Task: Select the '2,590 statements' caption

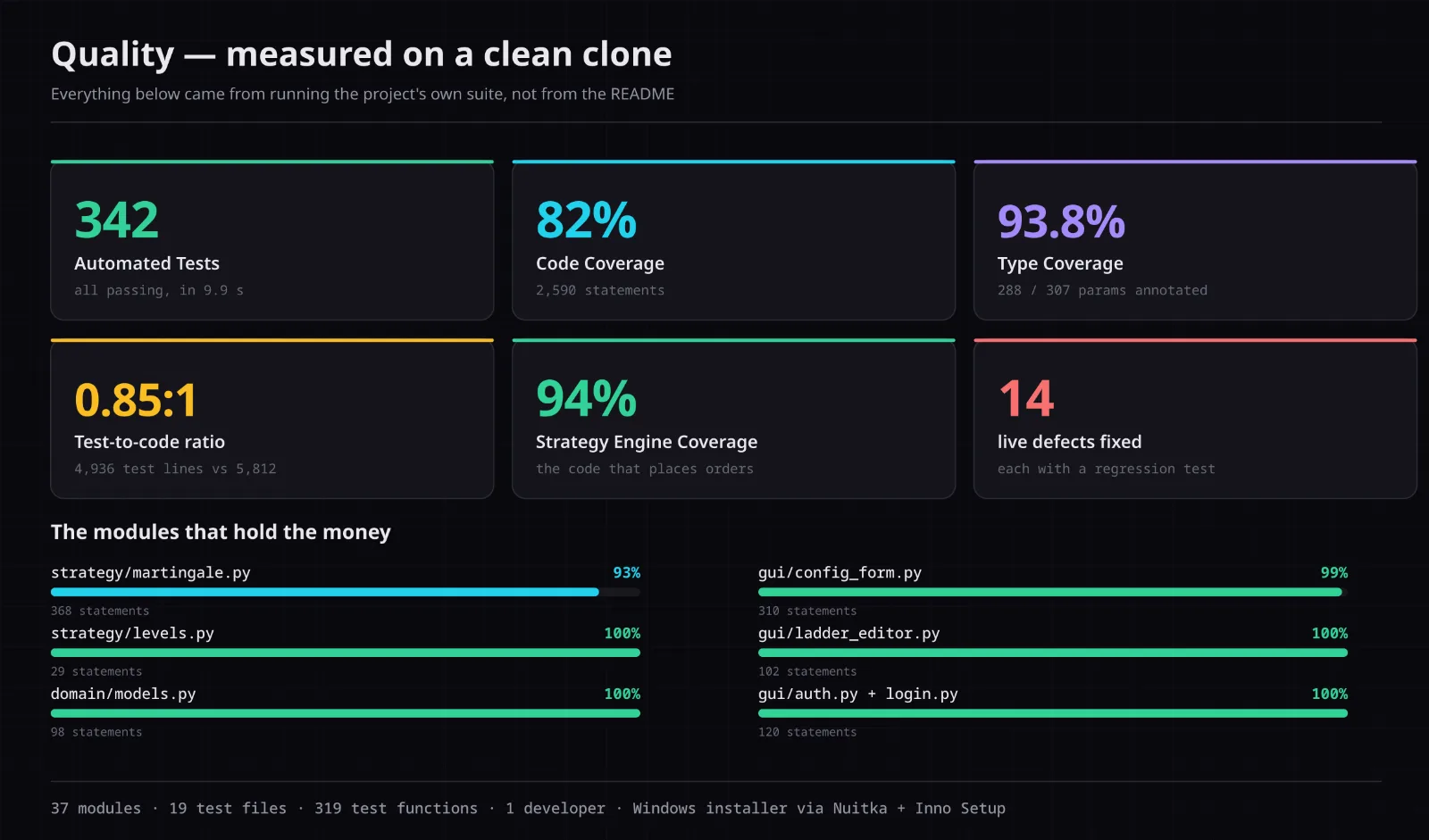Action: (600, 290)
